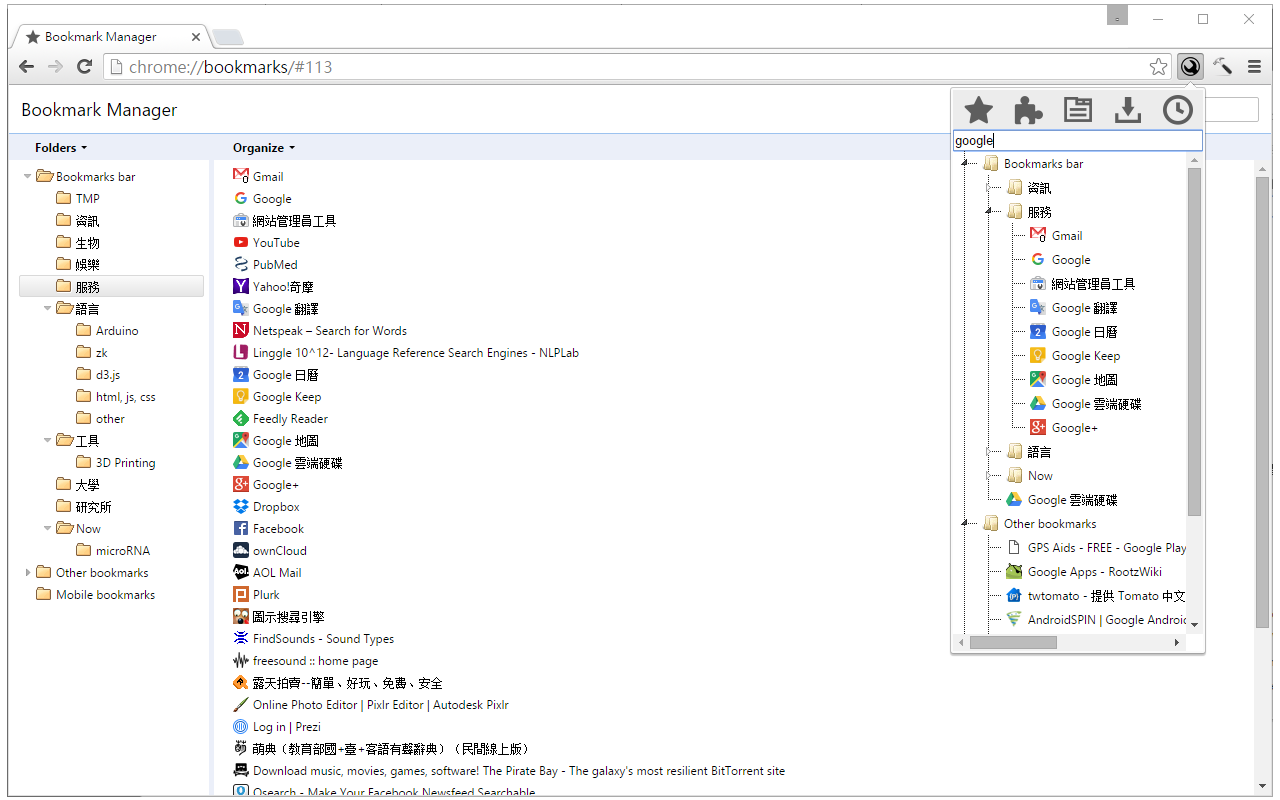
Task: Open the Organize dropdown menu
Action: tap(264, 148)
